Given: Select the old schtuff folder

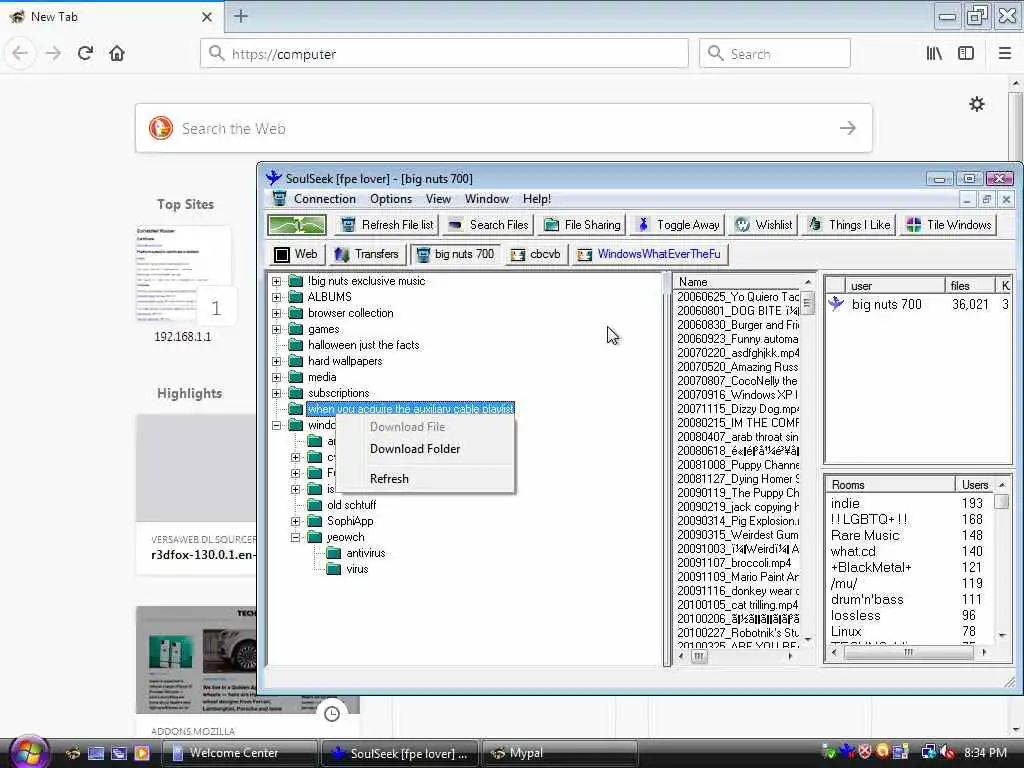Looking at the screenshot, I should pyautogui.click(x=351, y=505).
